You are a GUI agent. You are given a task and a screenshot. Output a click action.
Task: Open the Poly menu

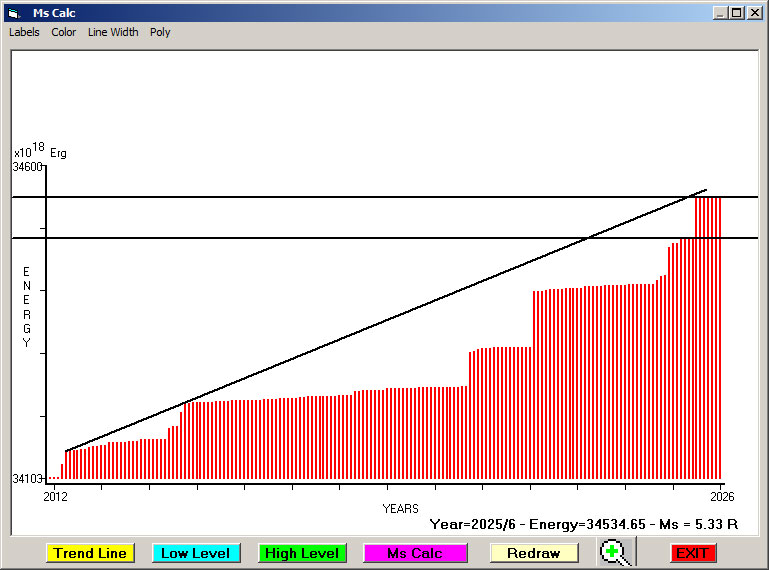click(x=160, y=32)
